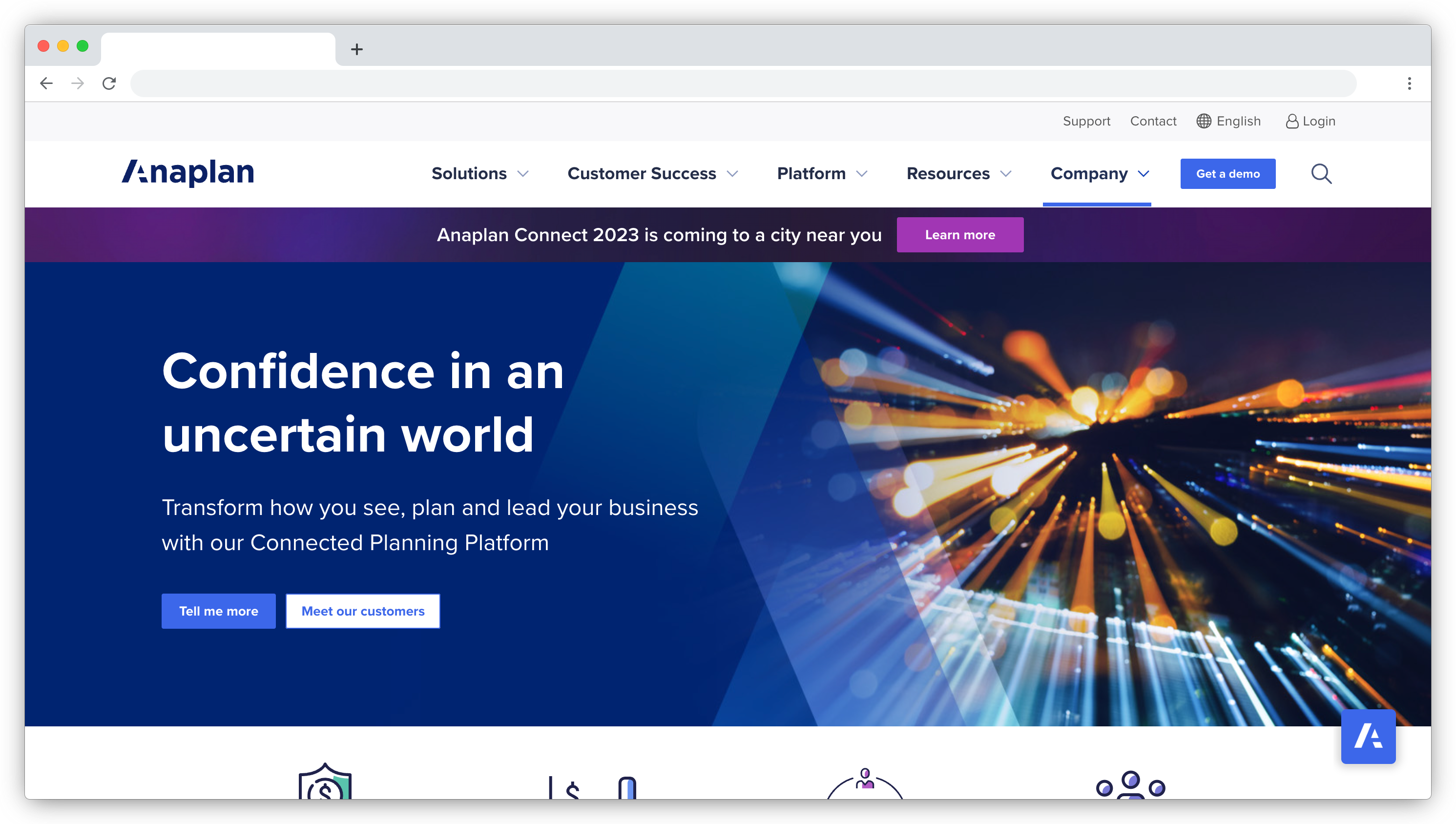Open site search via magnifier icon
Viewport: 1456px width, 824px height.
(1321, 174)
